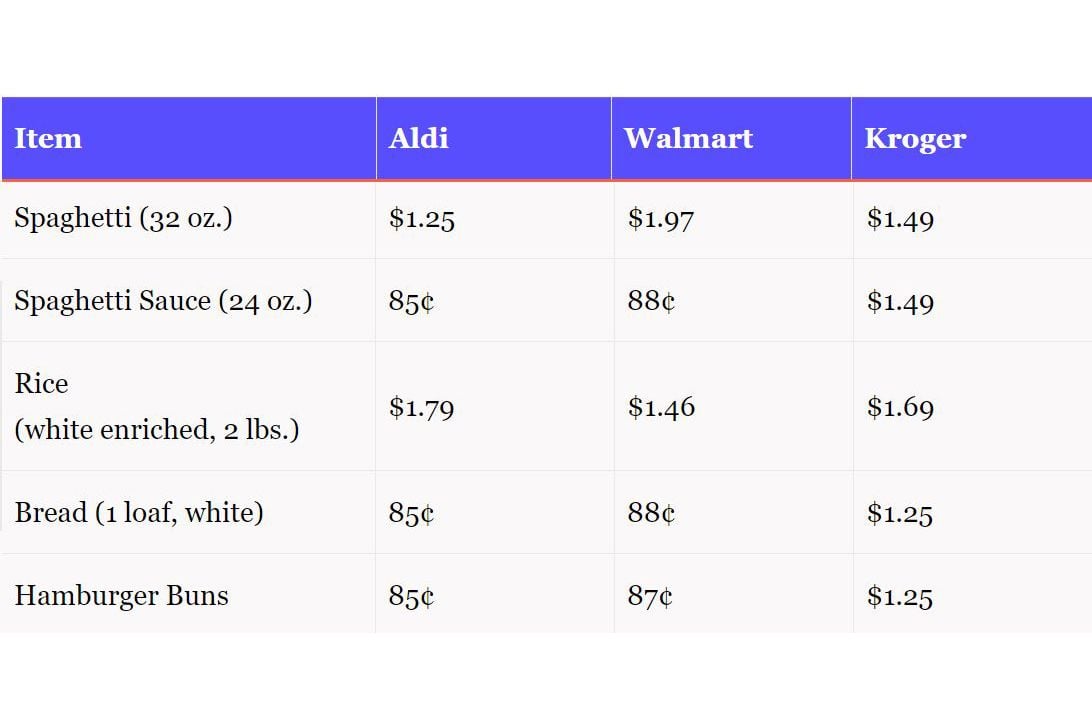This screenshot has height=728, width=1092.
Task: Select the Spaghetti Sauce (24 oz.) label
Action: tap(163, 301)
